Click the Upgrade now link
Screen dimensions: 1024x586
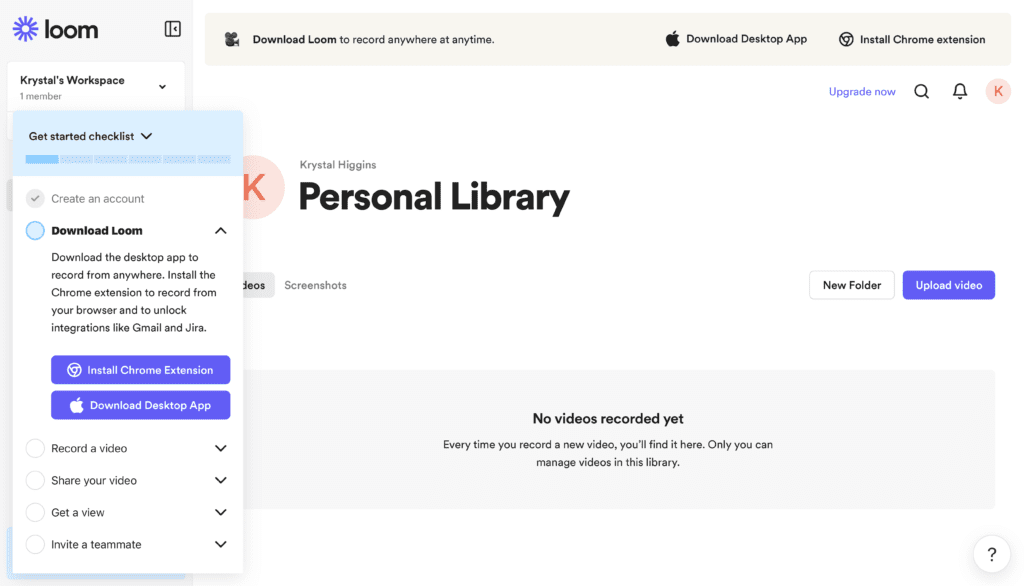[862, 92]
